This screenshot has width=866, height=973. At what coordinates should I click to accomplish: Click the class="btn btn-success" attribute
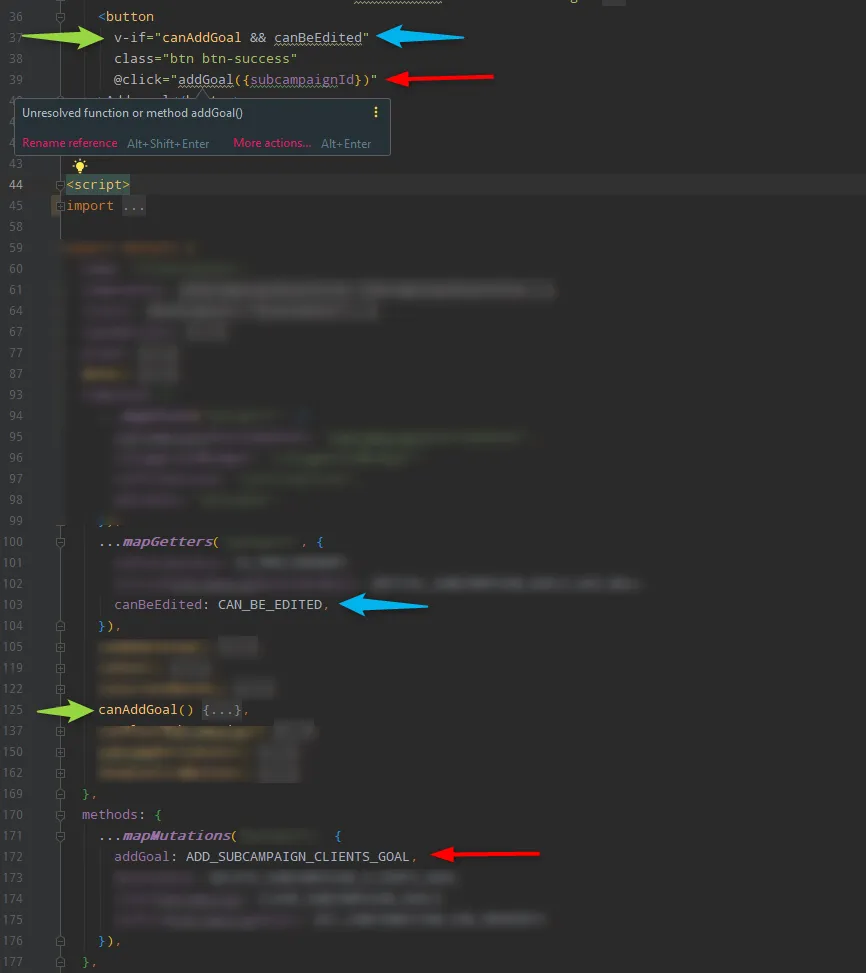click(x=205, y=59)
